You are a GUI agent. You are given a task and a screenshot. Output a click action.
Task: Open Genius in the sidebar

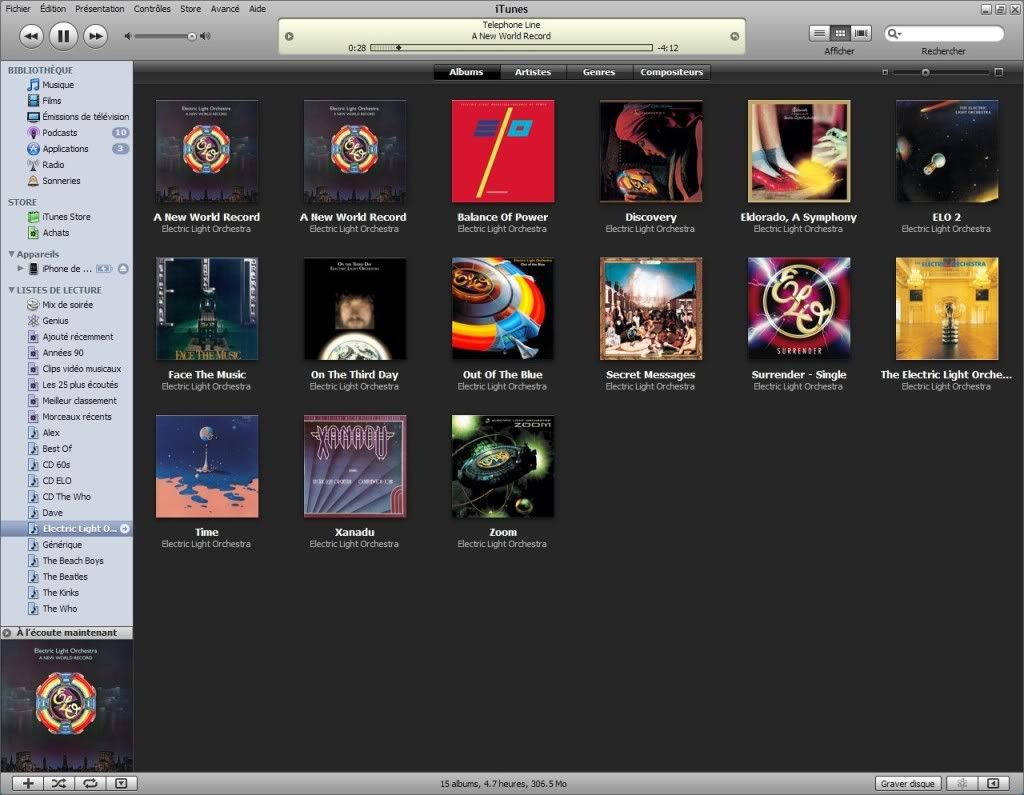pos(55,321)
